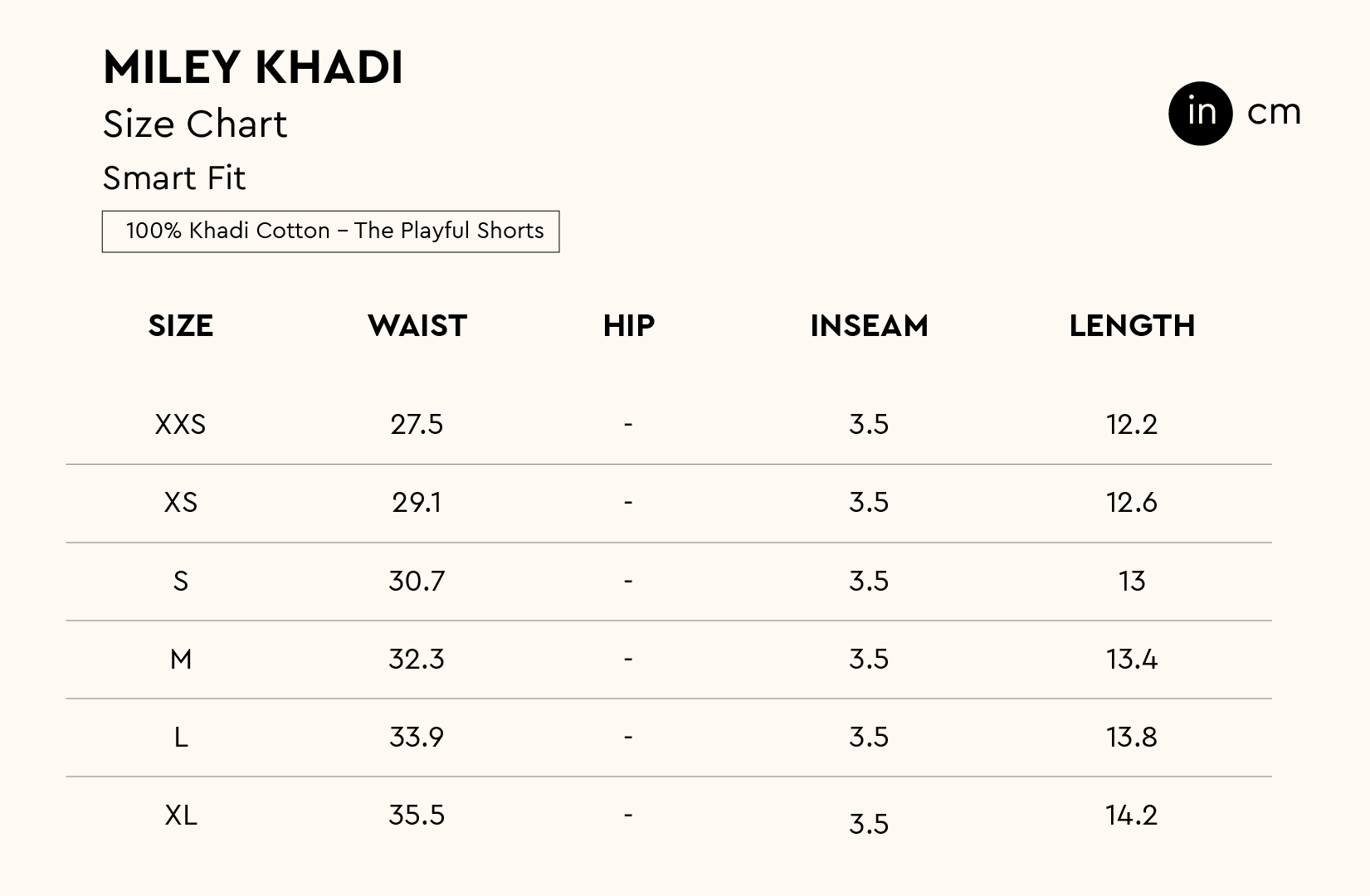Click the HIP column header
1370x896 pixels.
tap(628, 326)
